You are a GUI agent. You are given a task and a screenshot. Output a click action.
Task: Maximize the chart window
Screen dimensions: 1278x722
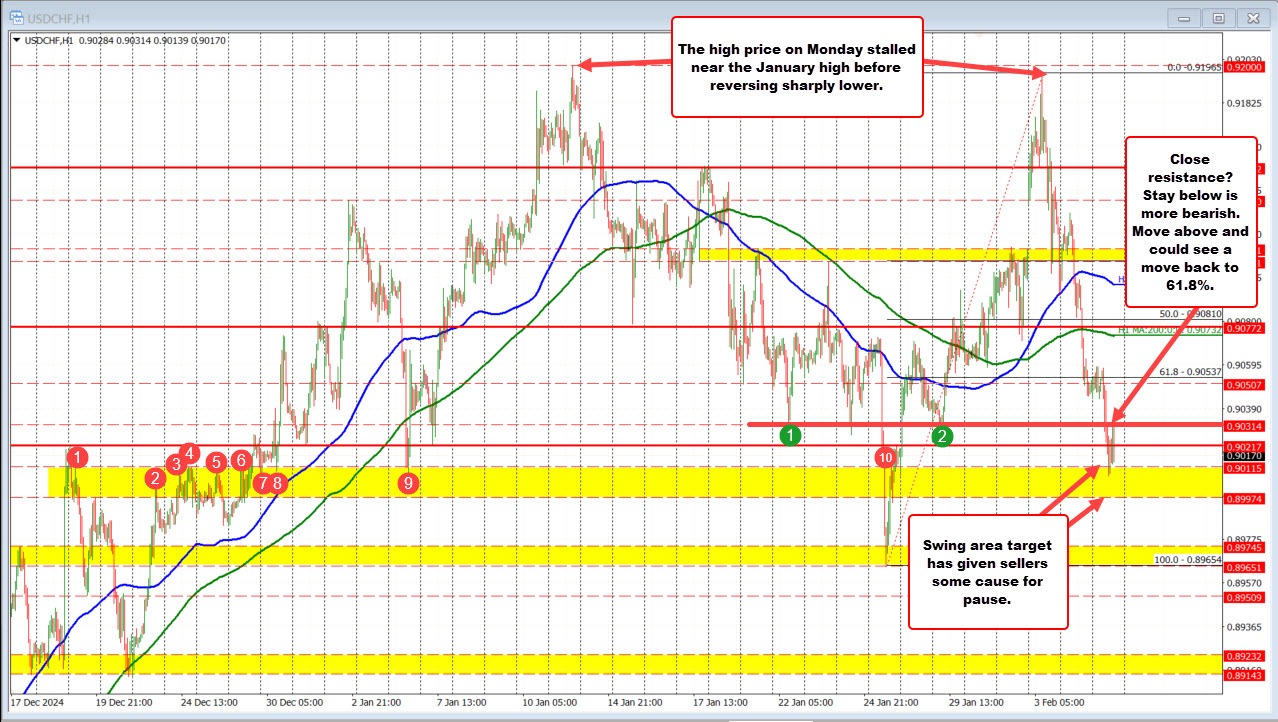(1218, 17)
